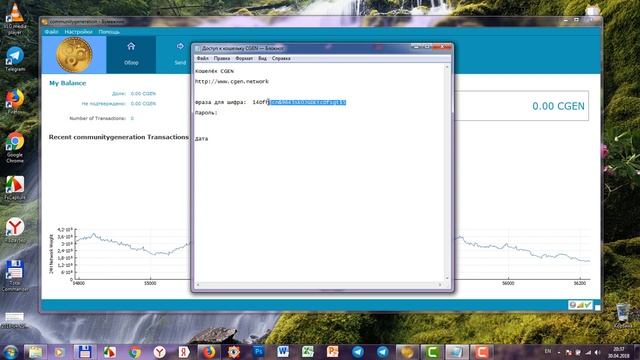
Task: Open first Telegram taskbar icon
Action: (358, 352)
